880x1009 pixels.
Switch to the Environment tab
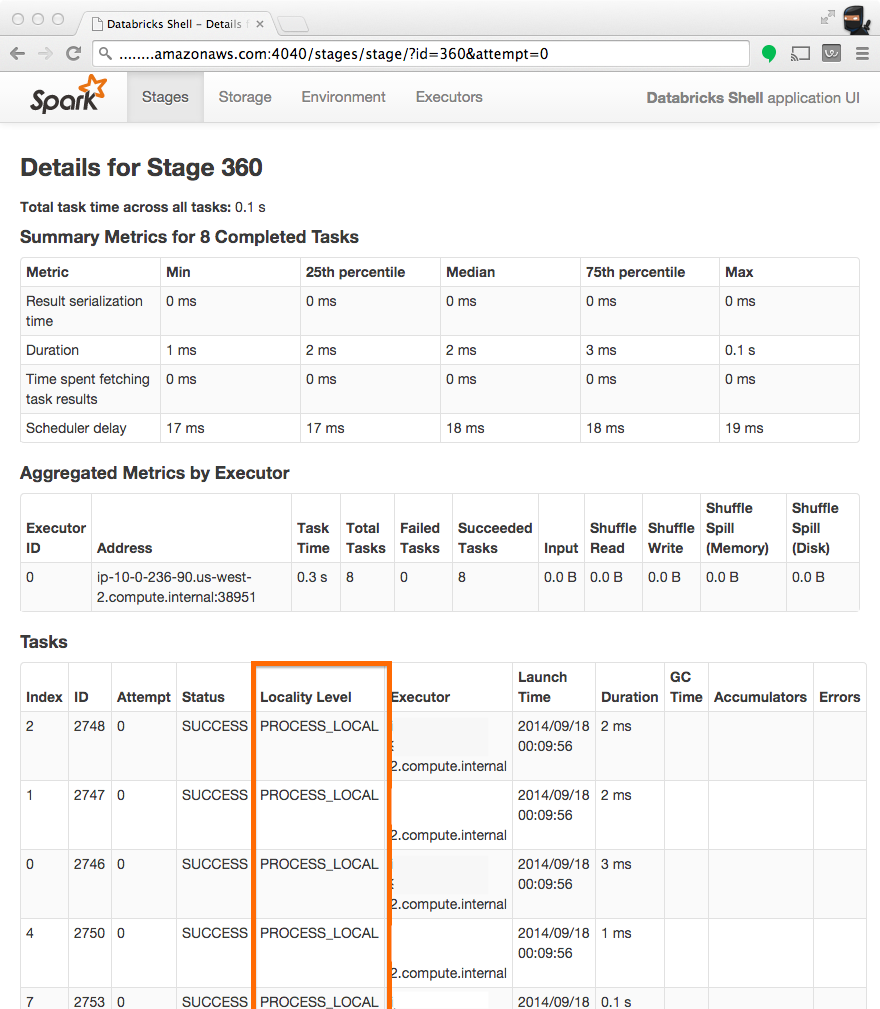pos(343,97)
